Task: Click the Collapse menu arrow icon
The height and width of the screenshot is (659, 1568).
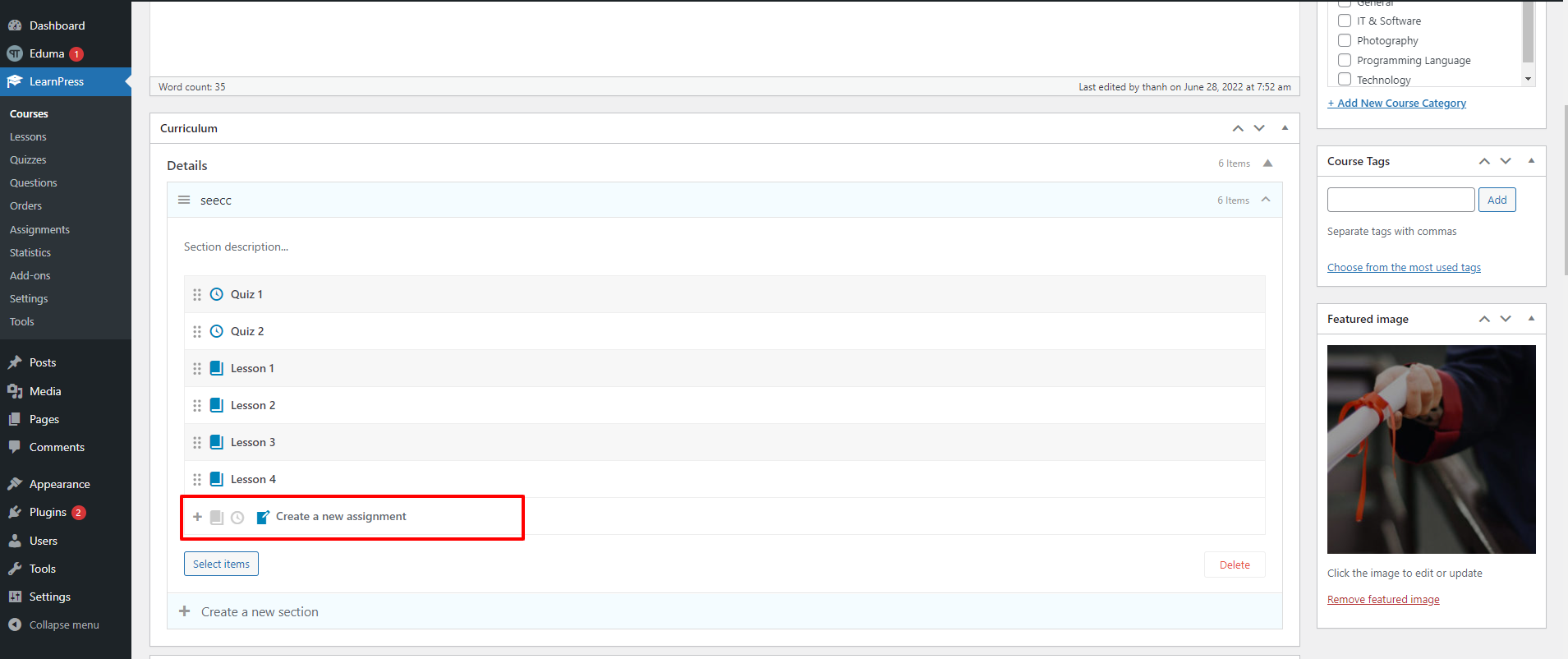Action: point(15,624)
